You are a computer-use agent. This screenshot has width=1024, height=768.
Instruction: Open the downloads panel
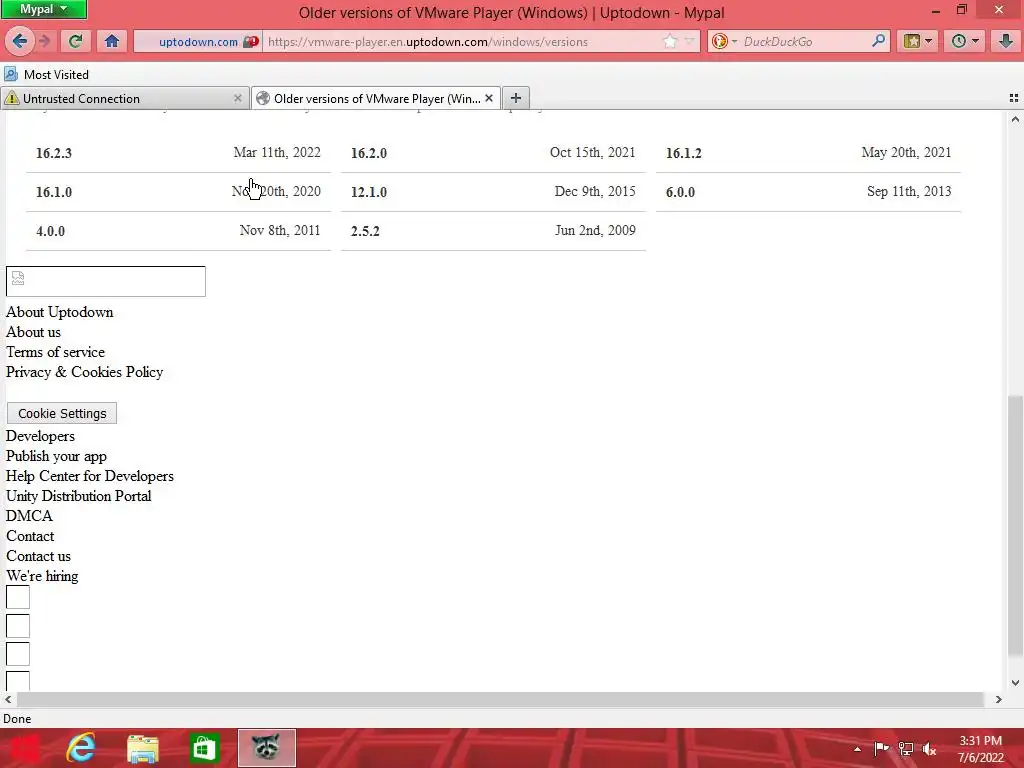(x=1006, y=41)
